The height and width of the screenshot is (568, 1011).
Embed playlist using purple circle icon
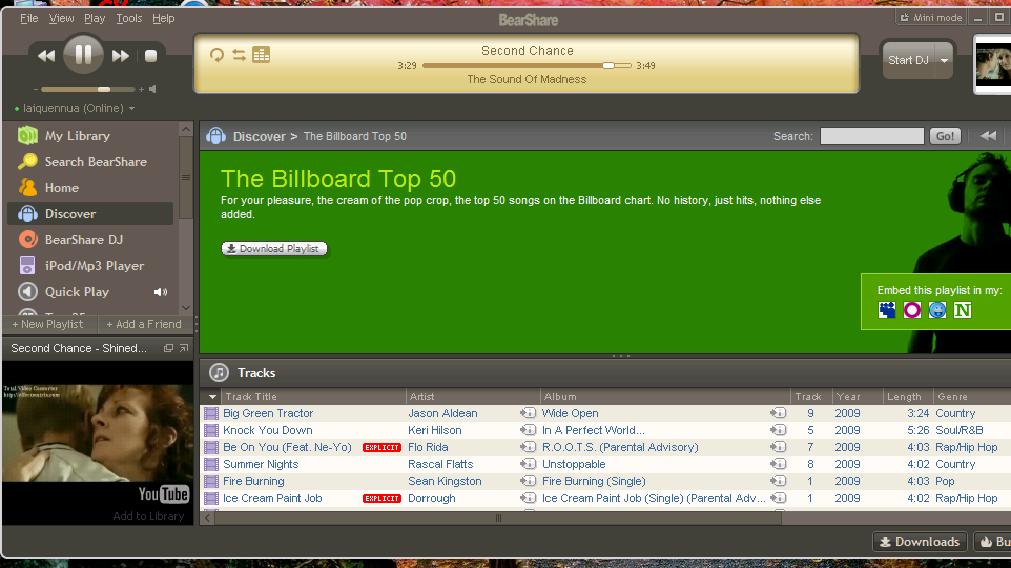[x=912, y=310]
